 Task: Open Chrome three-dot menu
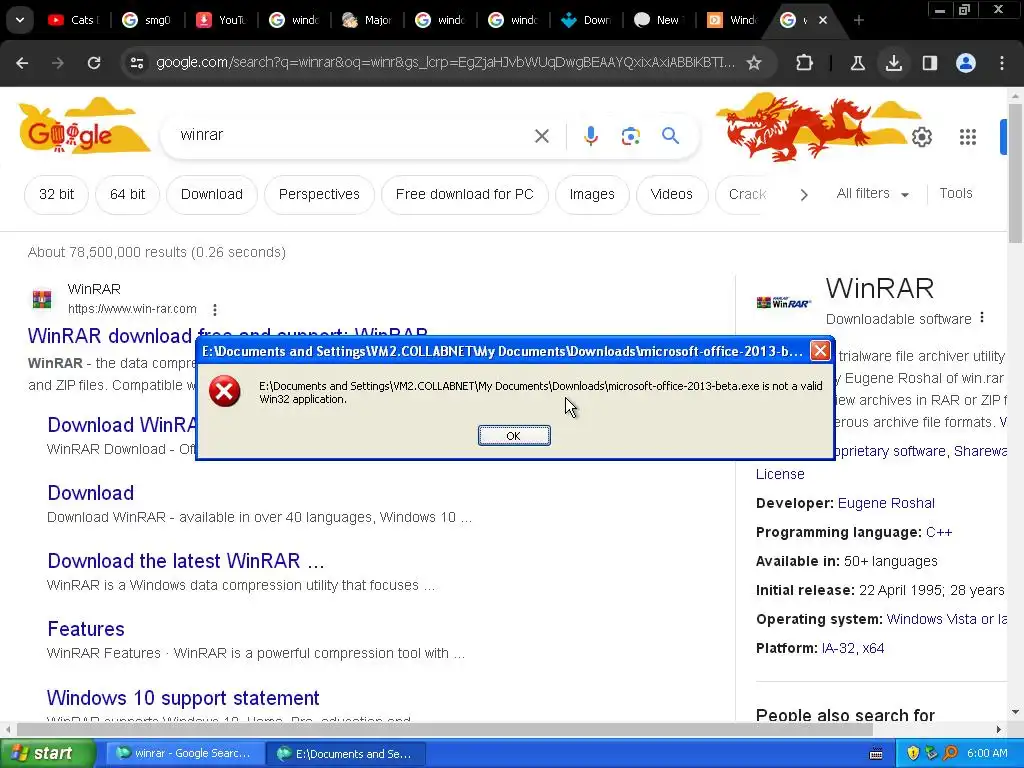tap(1002, 63)
